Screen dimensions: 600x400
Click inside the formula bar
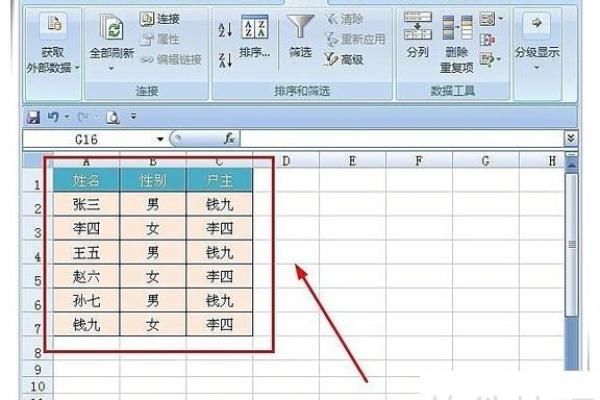click(x=402, y=139)
